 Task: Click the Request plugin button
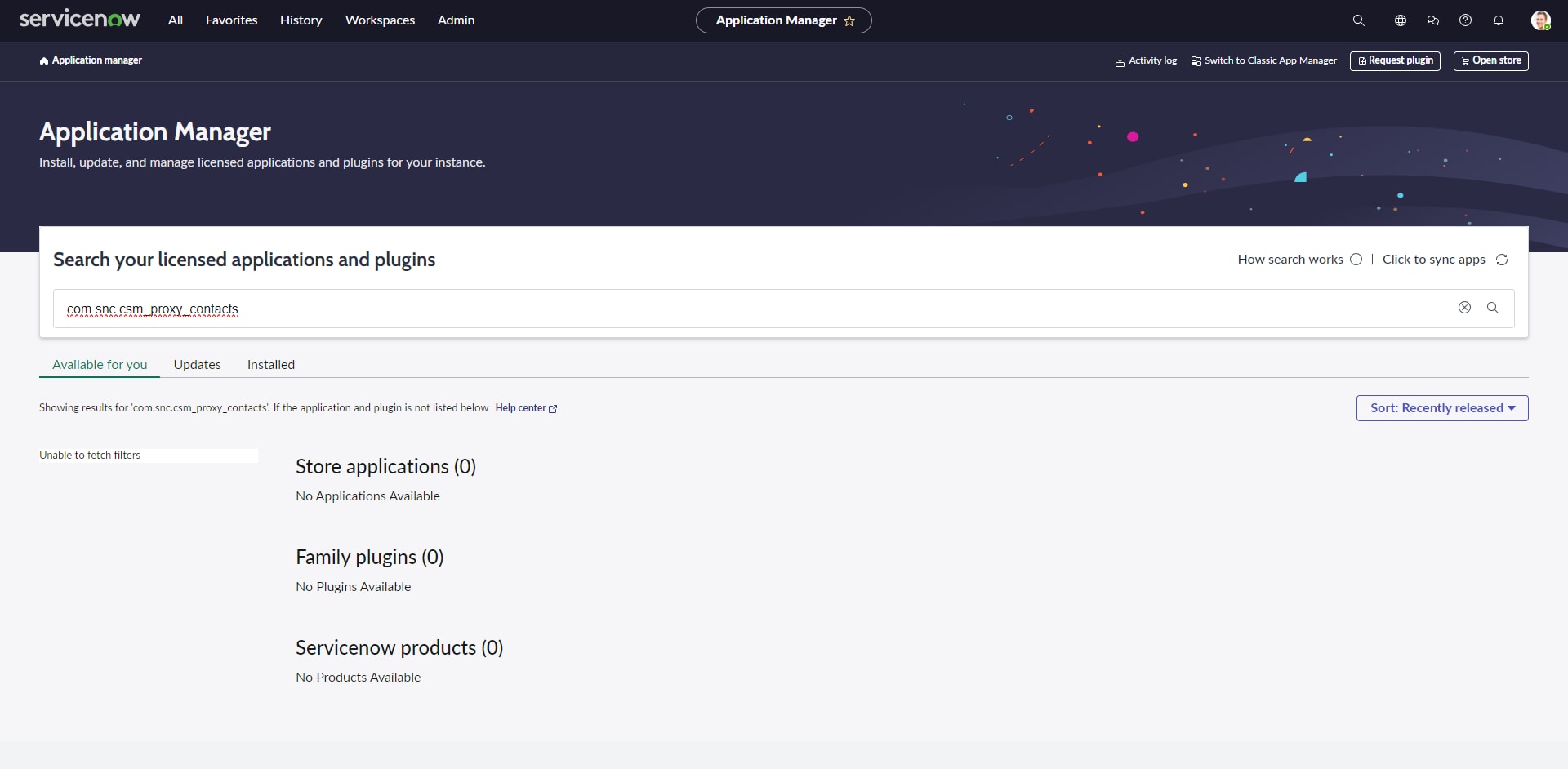pyautogui.click(x=1396, y=61)
